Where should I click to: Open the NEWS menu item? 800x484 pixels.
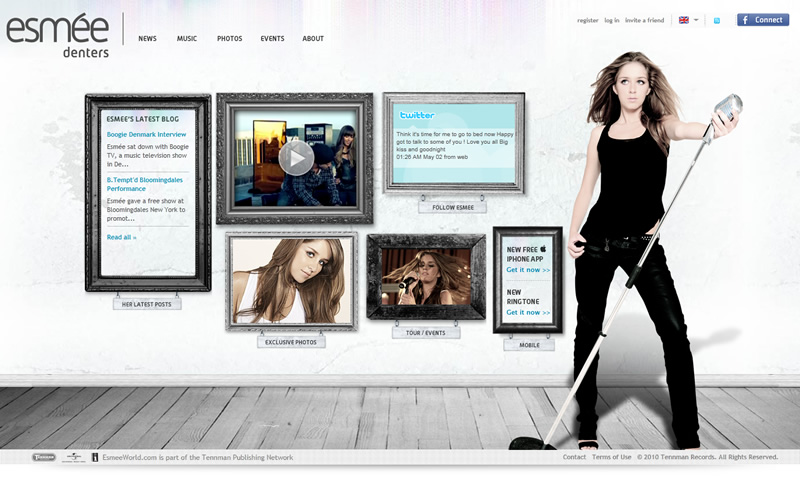(147, 38)
